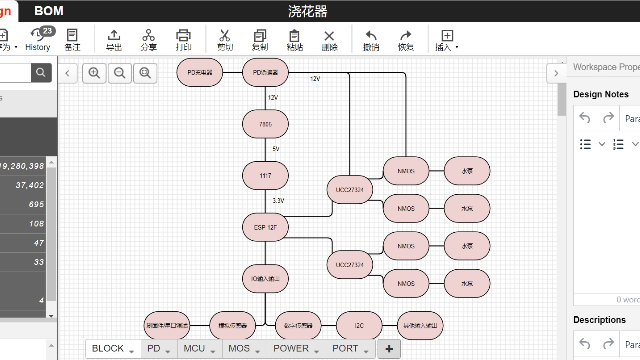Click the ESP 12F block
This screenshot has height=360, width=640.
(x=265, y=227)
